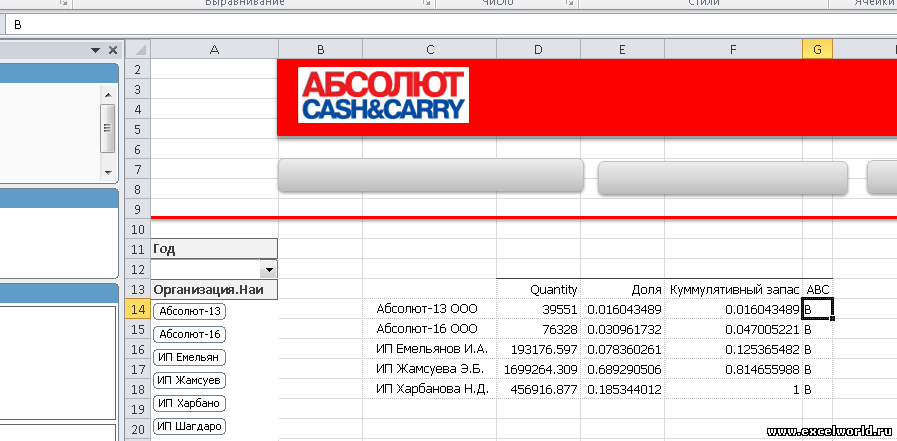The width and height of the screenshot is (897, 441).
Task: Select row 10 header
Action: tap(137, 229)
